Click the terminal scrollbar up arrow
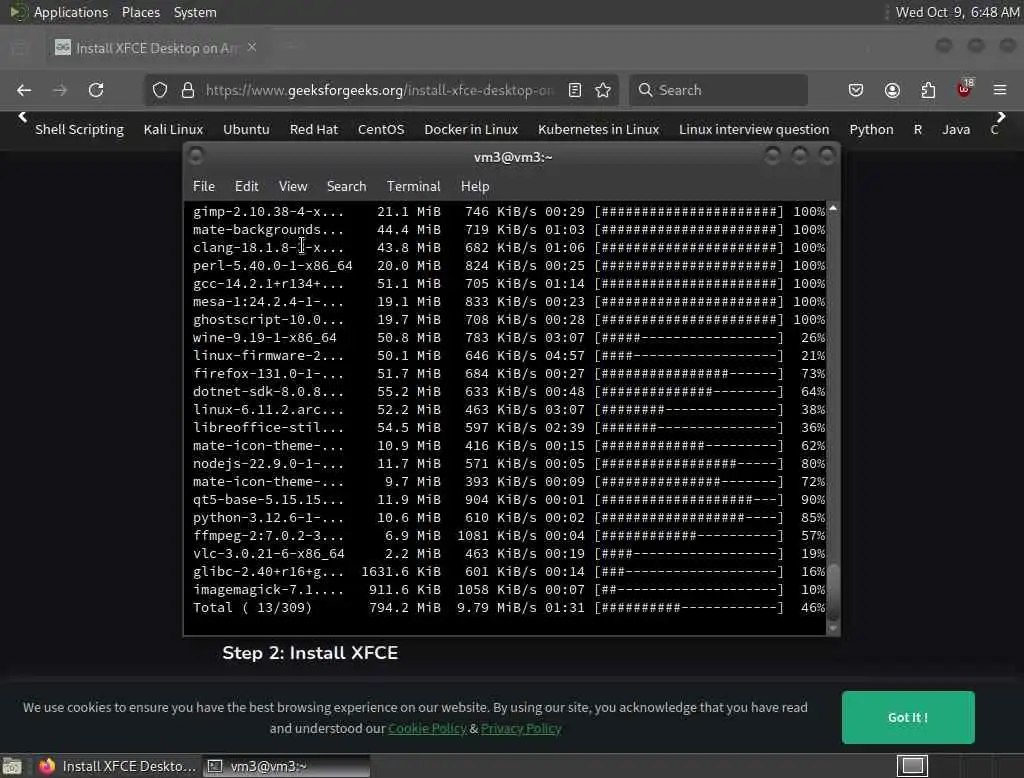The height and width of the screenshot is (778, 1024). click(833, 208)
